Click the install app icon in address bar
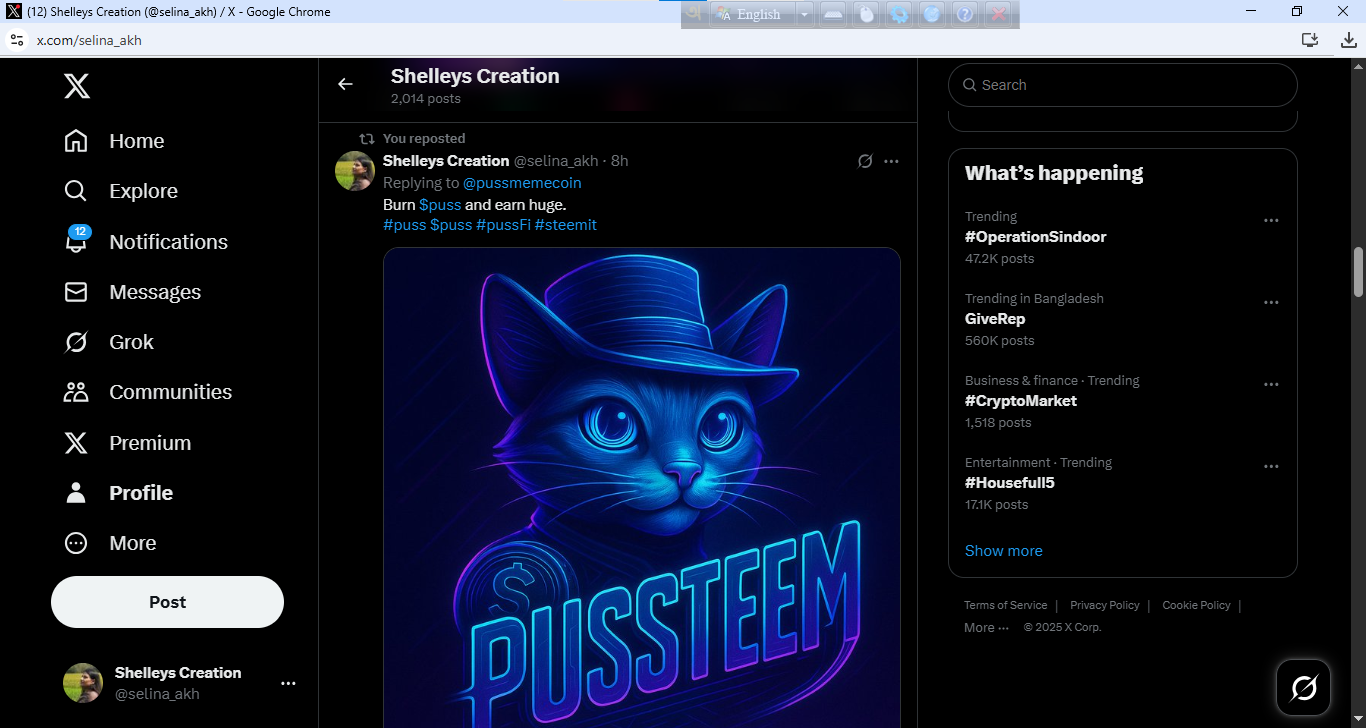The image size is (1366, 728). pos(1309,40)
